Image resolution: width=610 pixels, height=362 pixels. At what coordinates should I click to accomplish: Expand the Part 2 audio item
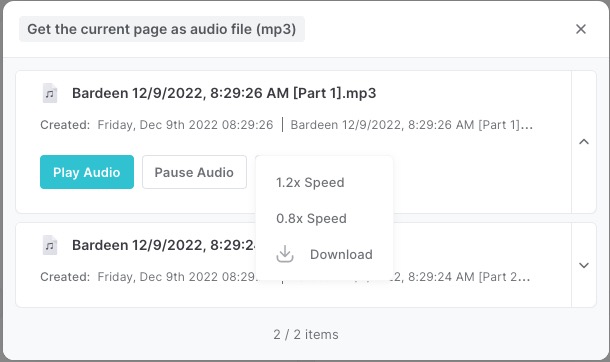pos(584,265)
